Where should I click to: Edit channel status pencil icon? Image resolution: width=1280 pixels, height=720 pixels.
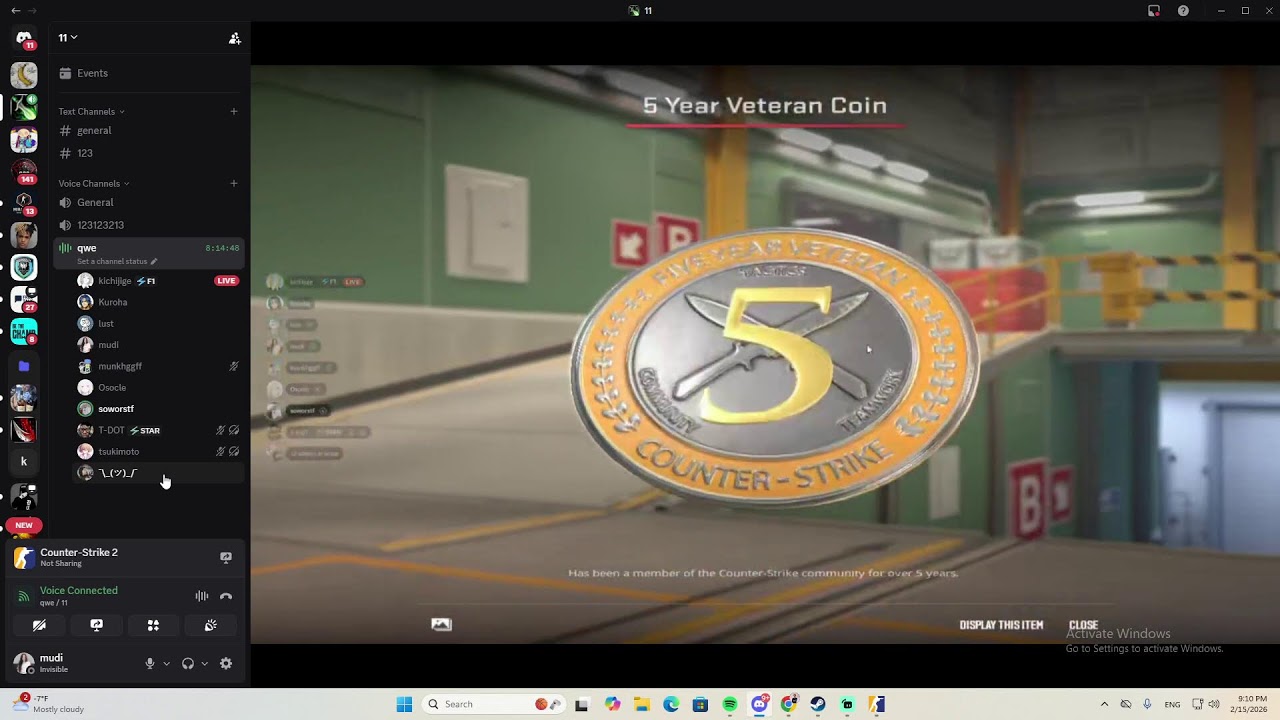154,261
